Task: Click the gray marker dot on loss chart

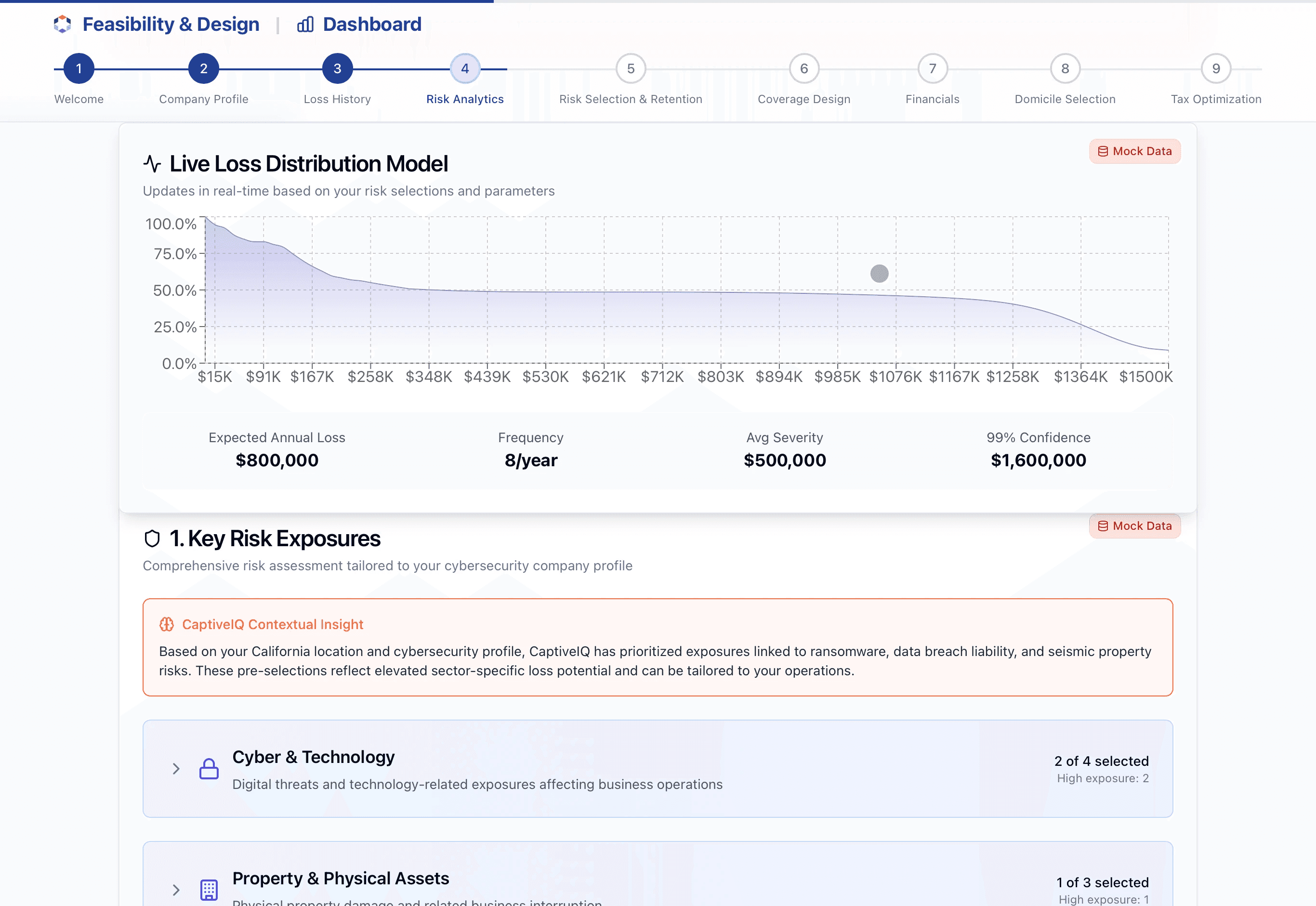Action: click(880, 274)
